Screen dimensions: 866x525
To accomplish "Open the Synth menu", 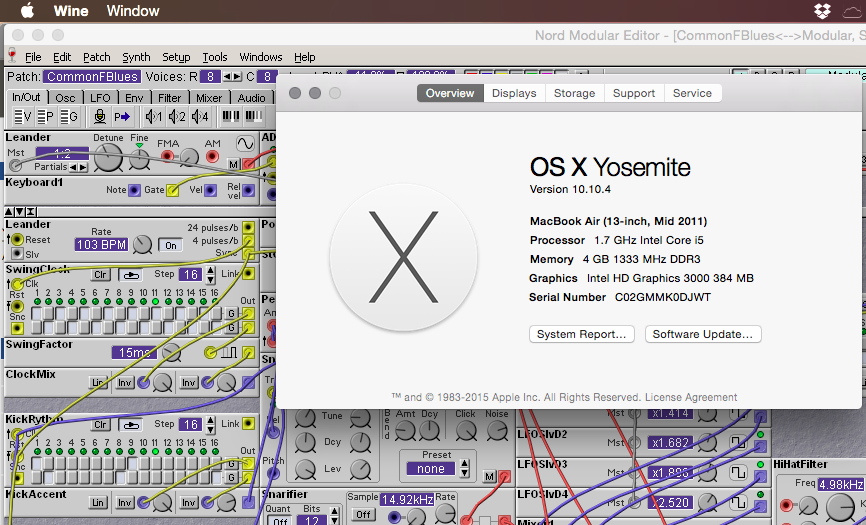I will point(136,57).
